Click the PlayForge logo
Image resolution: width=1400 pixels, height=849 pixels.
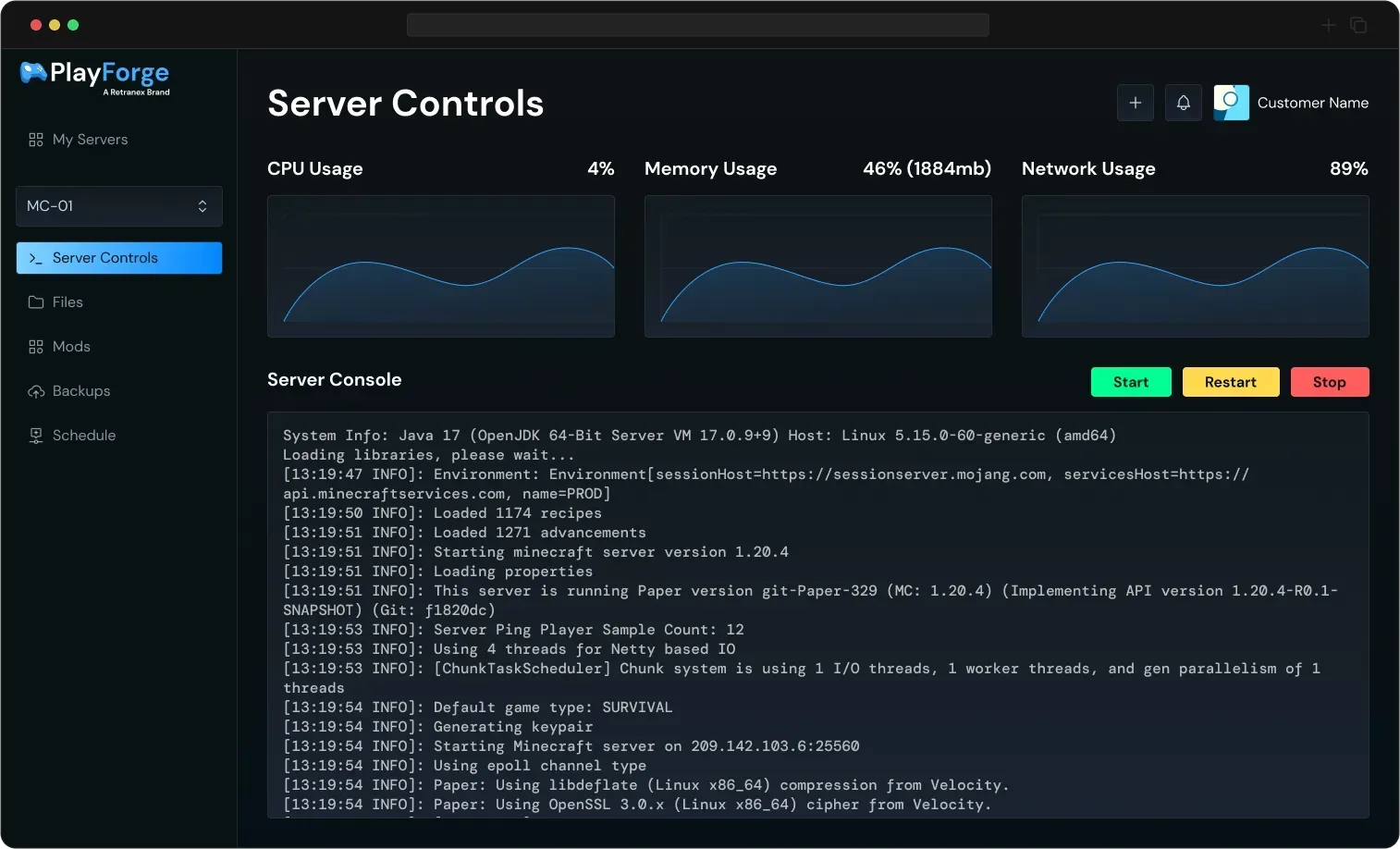tap(95, 77)
